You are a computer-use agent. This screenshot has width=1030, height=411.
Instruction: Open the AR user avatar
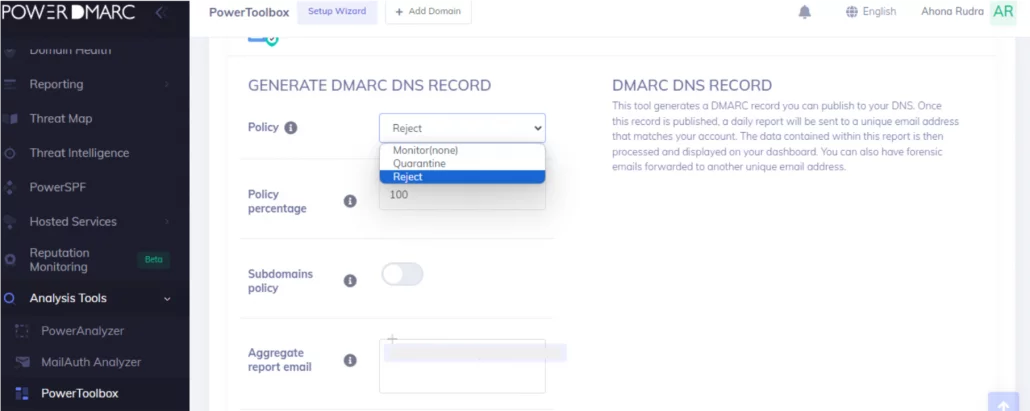pyautogui.click(x=1003, y=11)
